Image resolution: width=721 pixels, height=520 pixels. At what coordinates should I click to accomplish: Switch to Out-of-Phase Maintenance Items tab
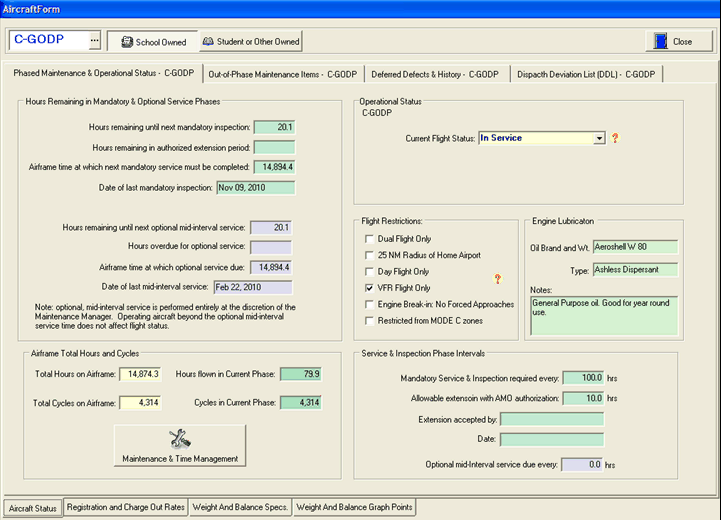tap(282, 74)
